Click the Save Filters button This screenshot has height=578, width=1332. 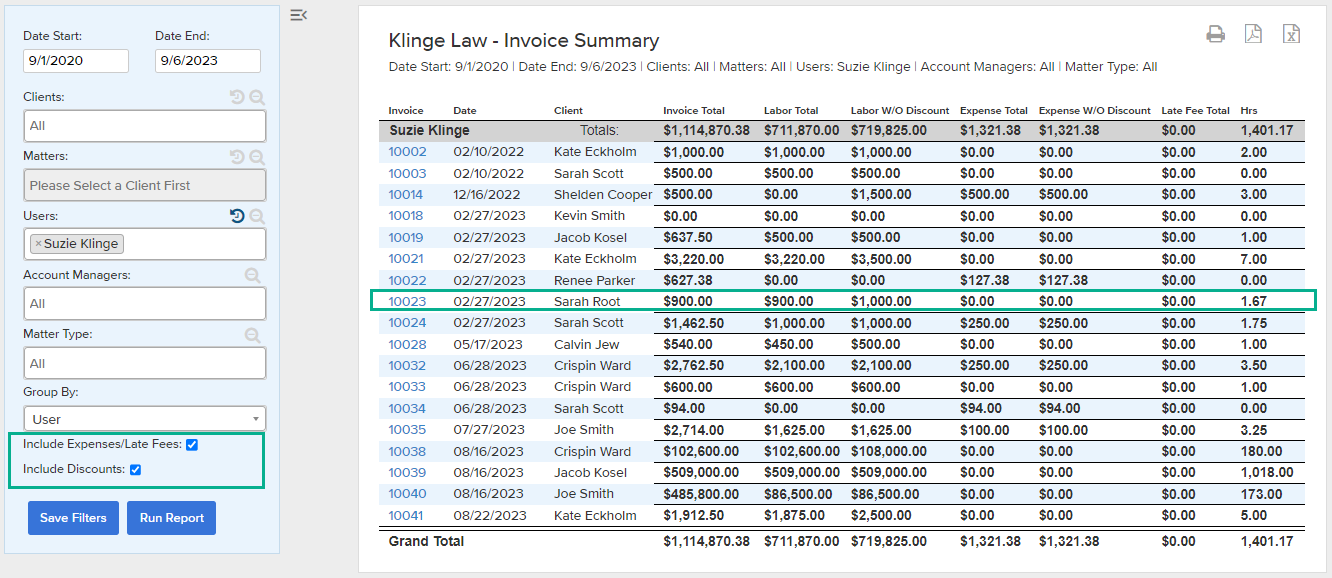tap(73, 518)
